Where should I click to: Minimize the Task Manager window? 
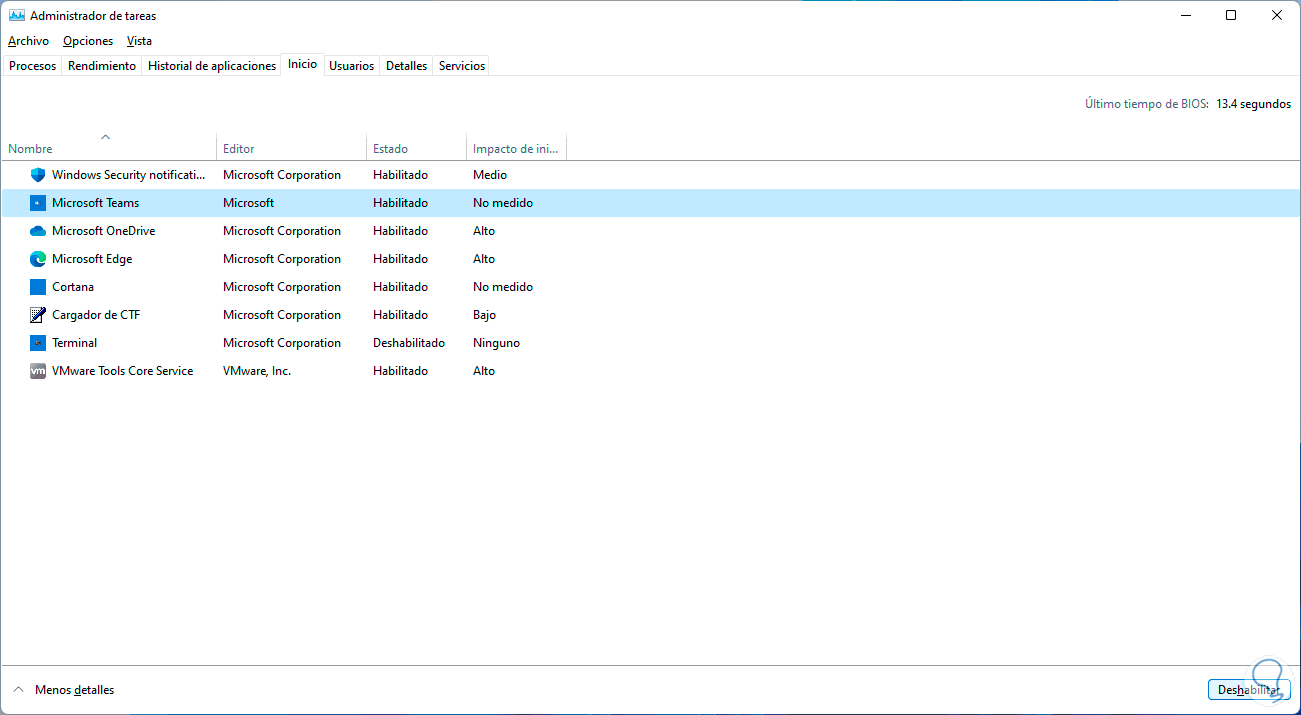coord(1185,15)
